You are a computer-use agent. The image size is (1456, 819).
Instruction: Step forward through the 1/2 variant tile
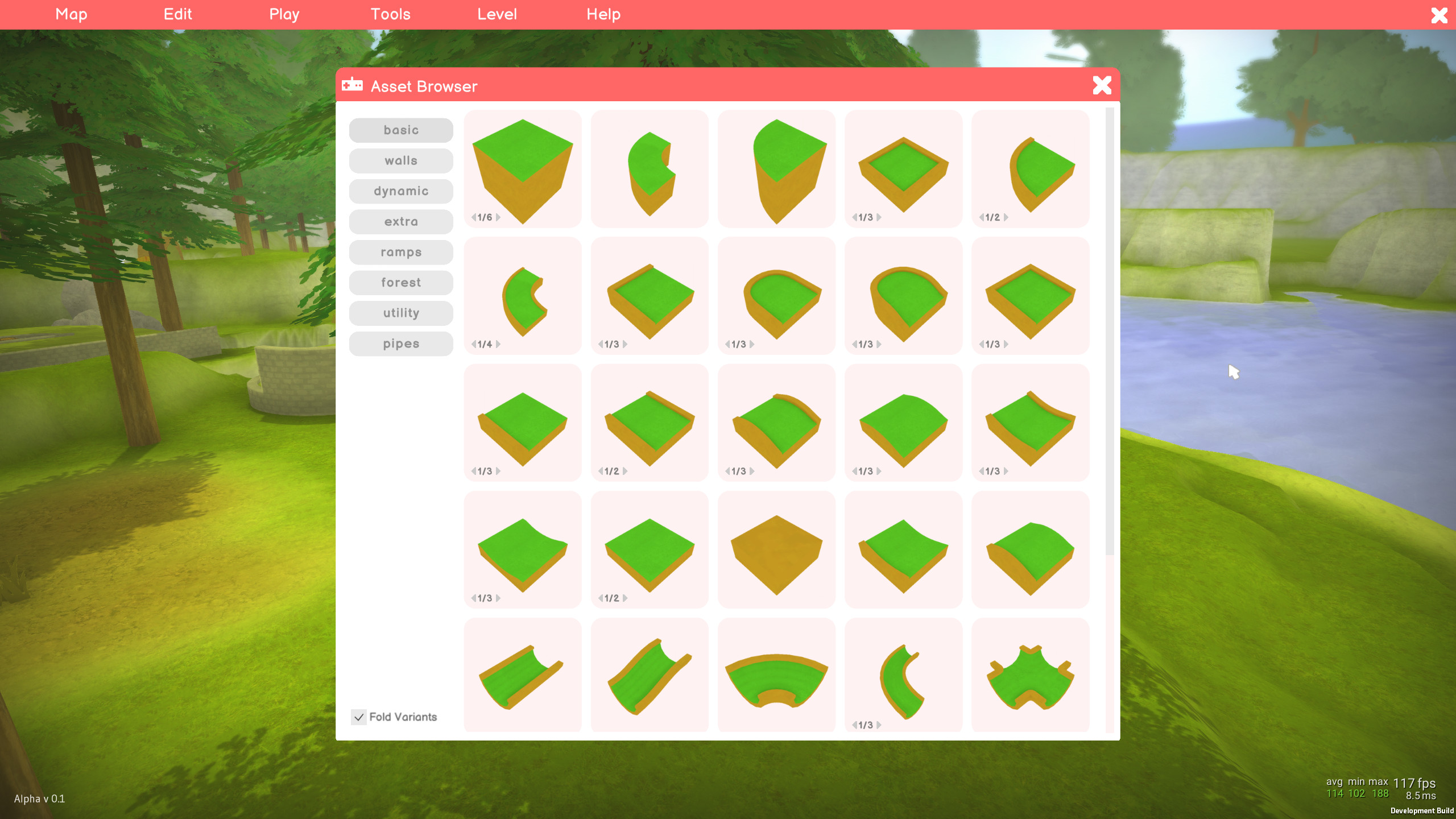click(x=1006, y=216)
